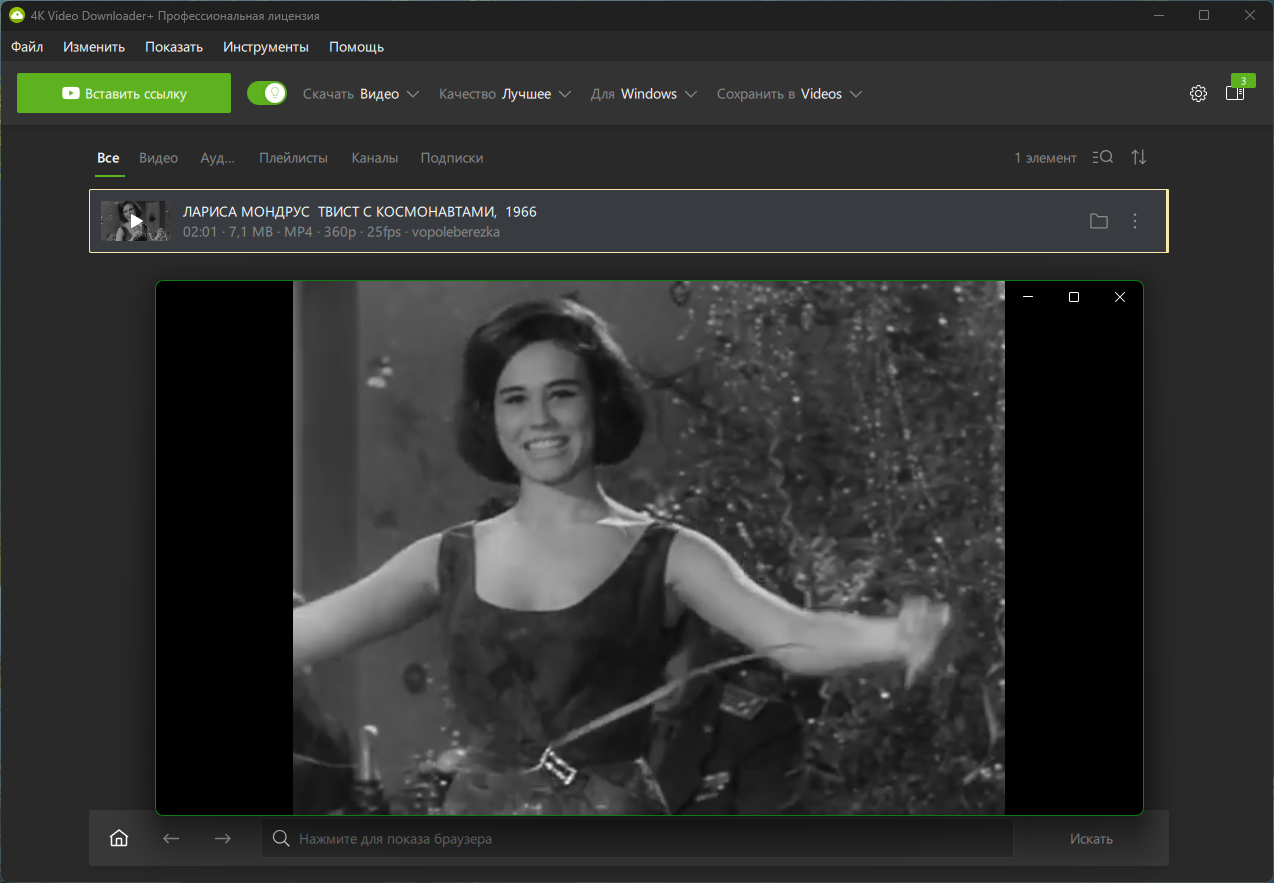Viewport: 1274px width, 883px height.
Task: Open the notifications panel icon with badge
Action: [x=1235, y=93]
